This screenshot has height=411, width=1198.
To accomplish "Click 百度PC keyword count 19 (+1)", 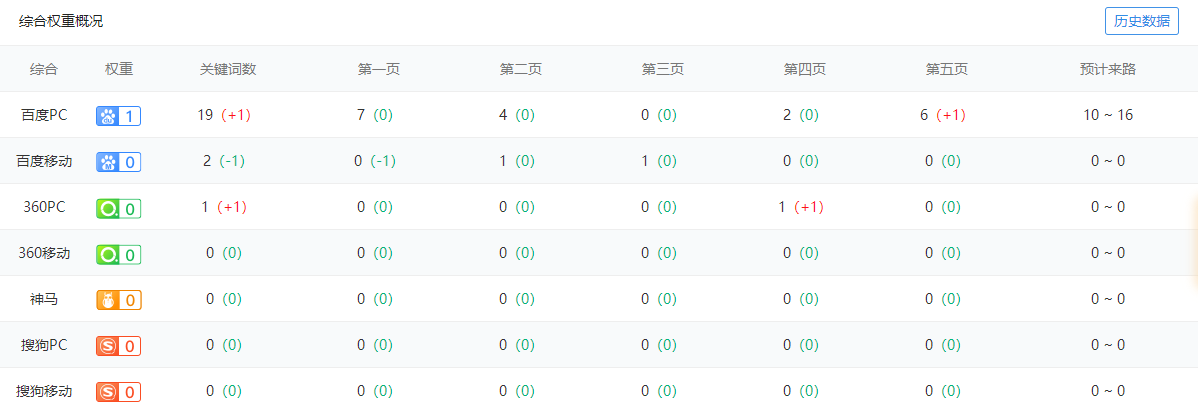I will (224, 115).
